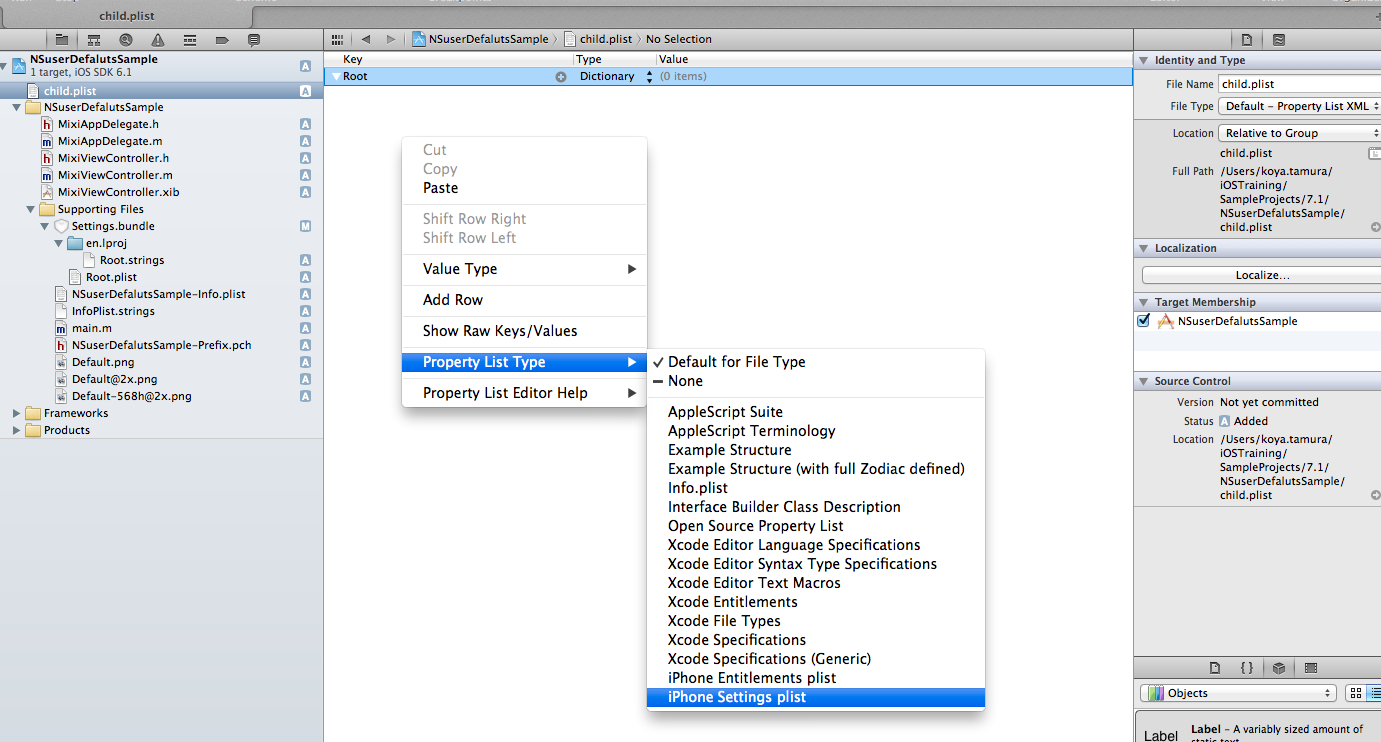Choose iPhone Entitlements plist type
The image size is (1381, 742).
(x=816, y=678)
